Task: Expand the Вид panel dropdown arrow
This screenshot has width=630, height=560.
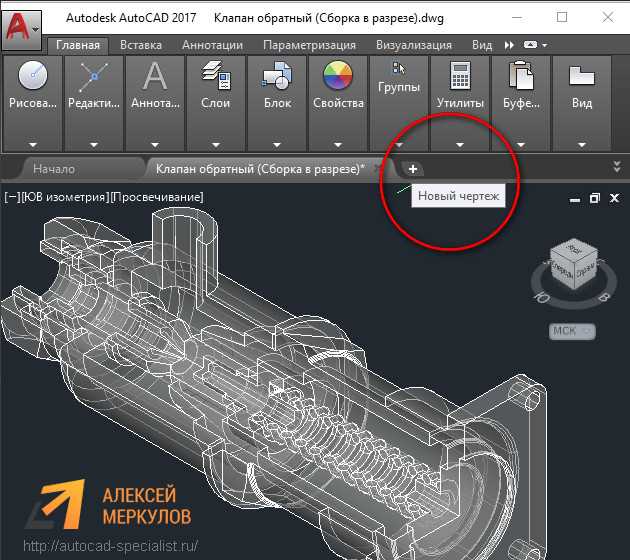Action: click(581, 143)
